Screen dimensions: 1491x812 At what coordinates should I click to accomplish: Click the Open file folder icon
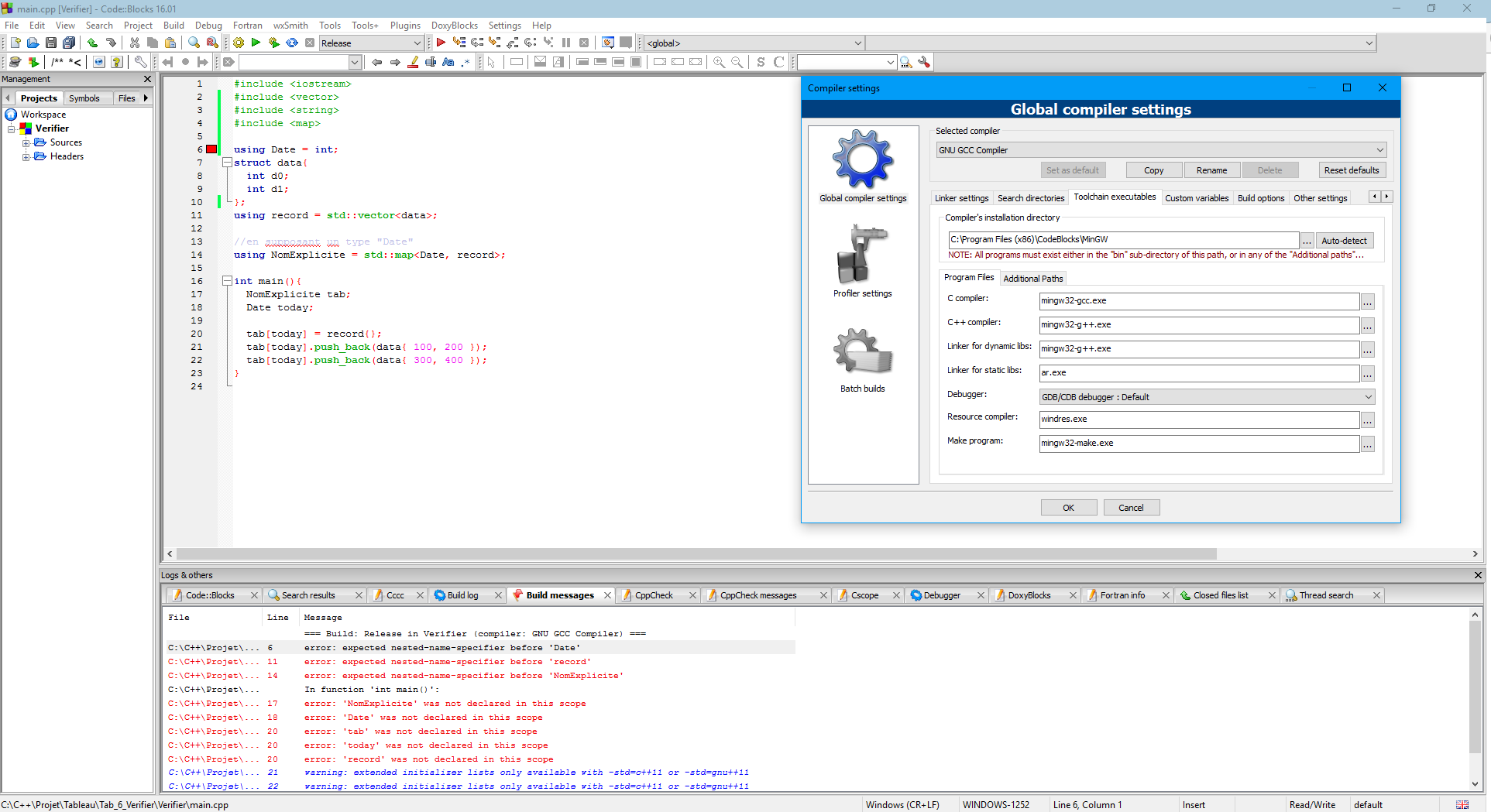click(x=33, y=43)
